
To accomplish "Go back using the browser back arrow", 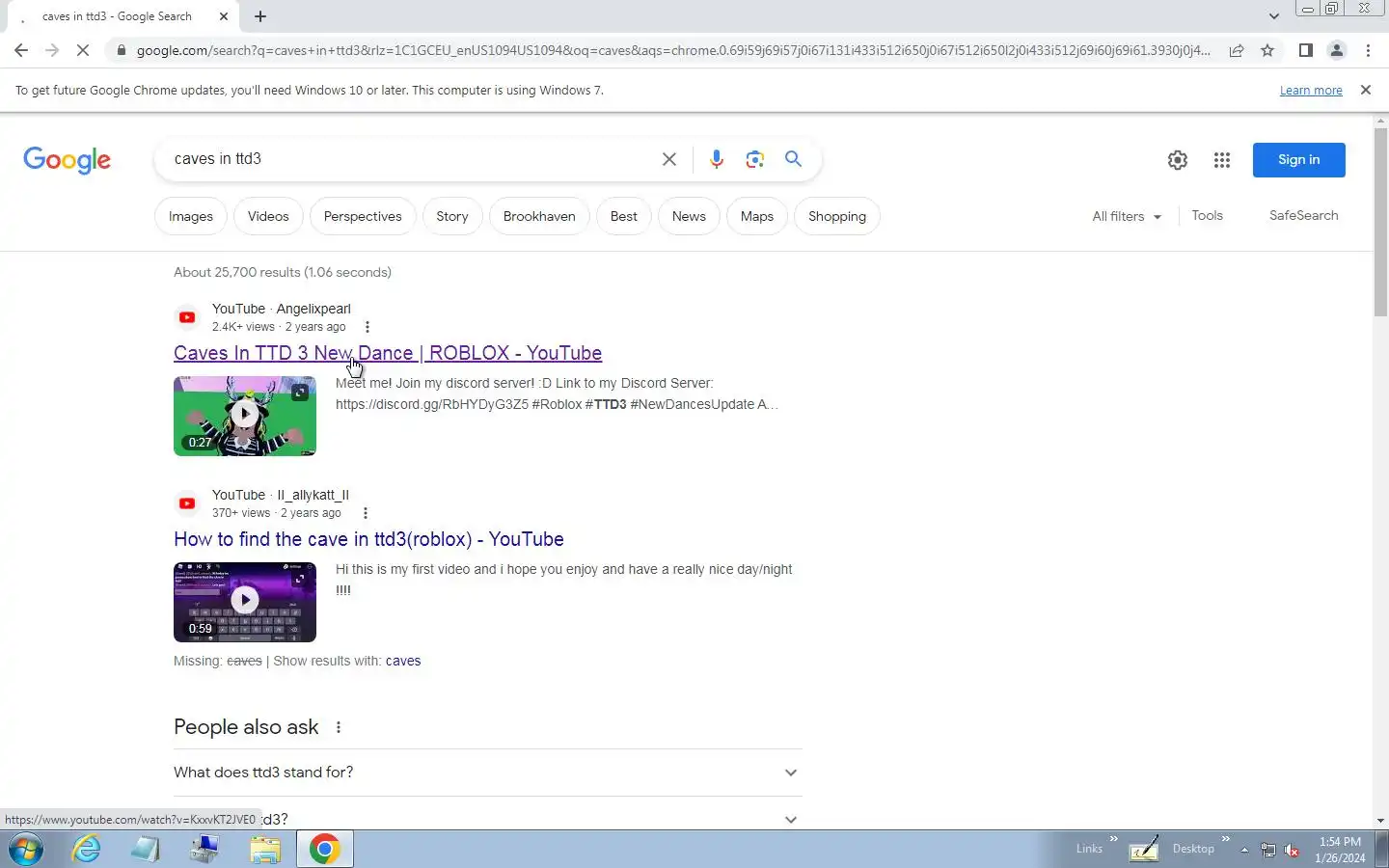I will pyautogui.click(x=21, y=50).
